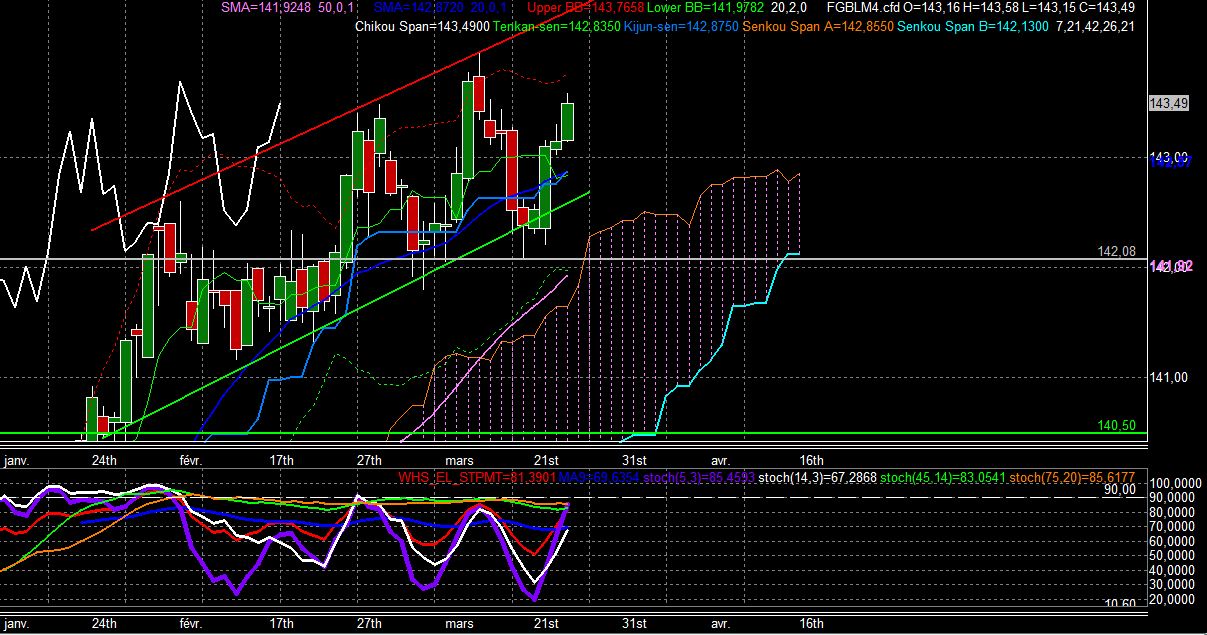Click the 142,08 horizontal line label

pos(1115,252)
